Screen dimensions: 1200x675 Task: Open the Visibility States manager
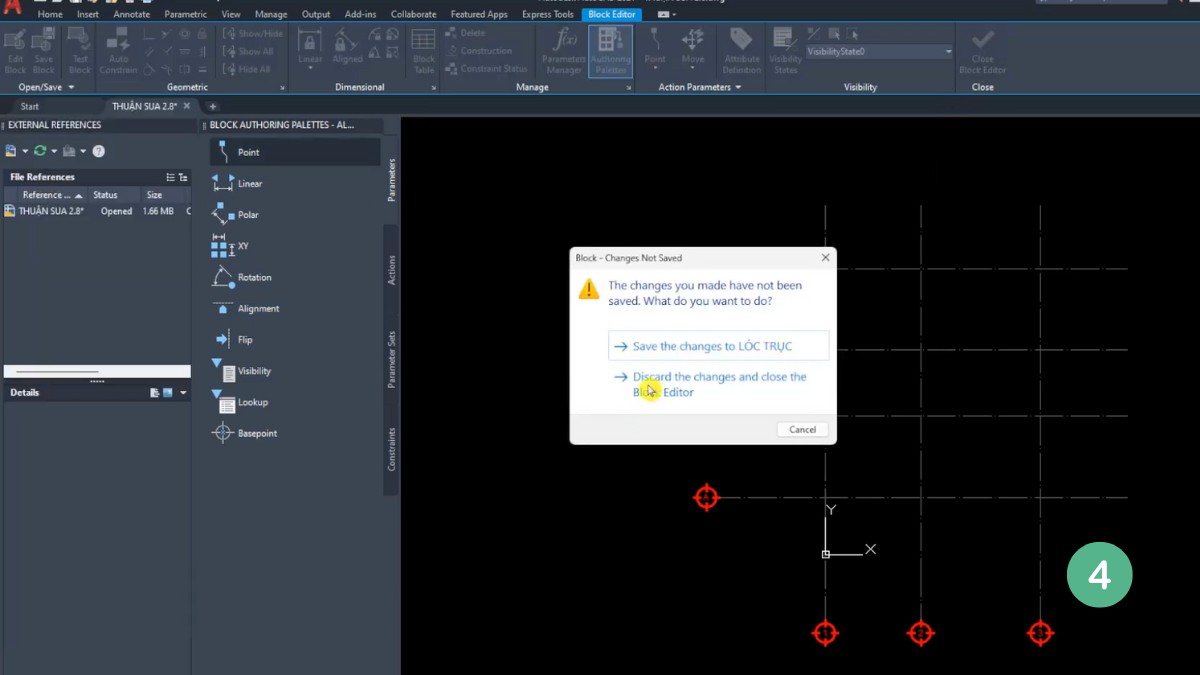click(x=785, y=50)
